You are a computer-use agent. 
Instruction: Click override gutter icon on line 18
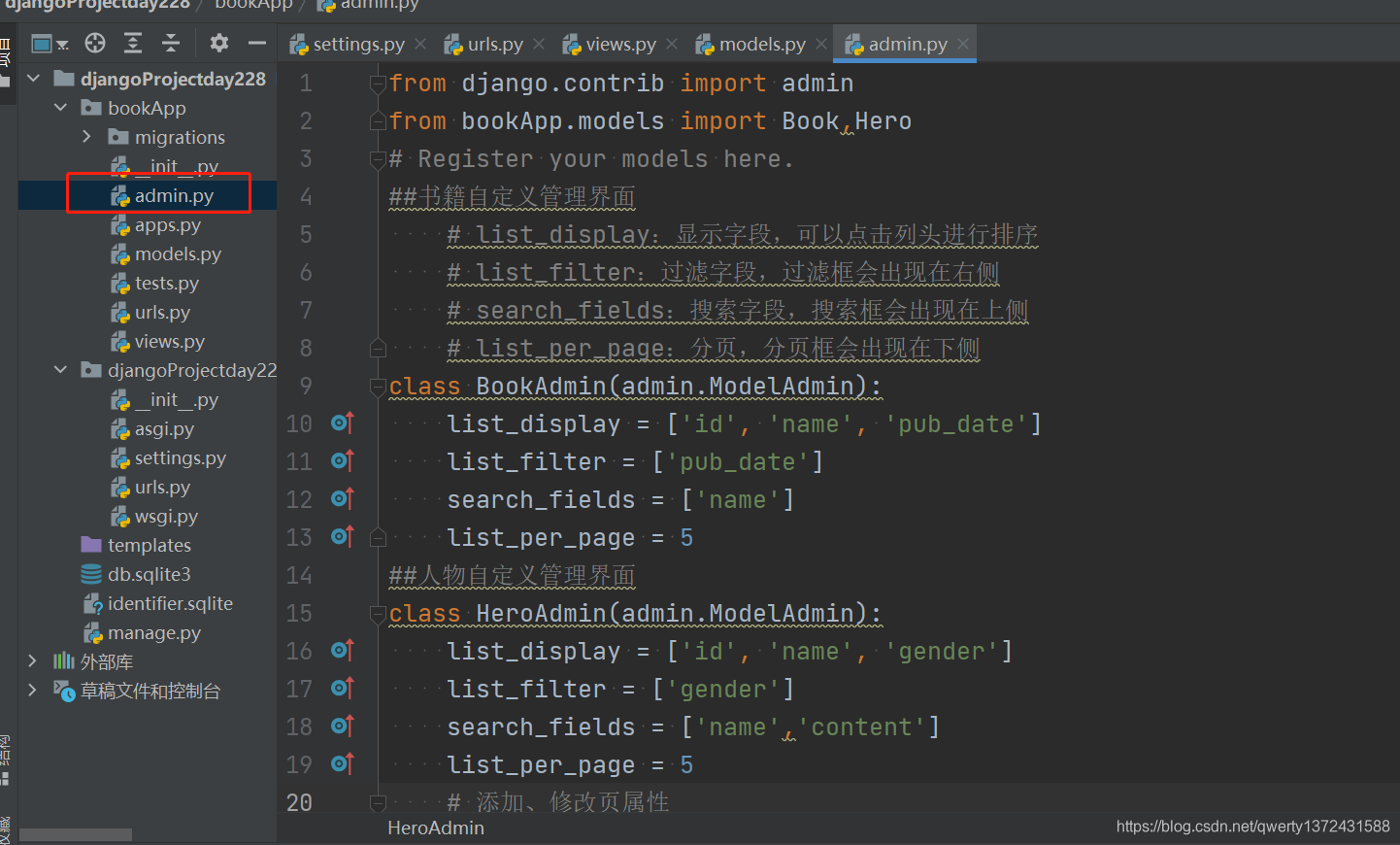(x=343, y=726)
